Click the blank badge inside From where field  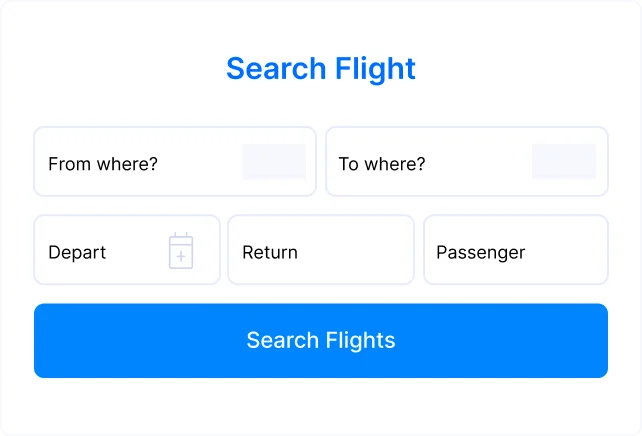274,162
